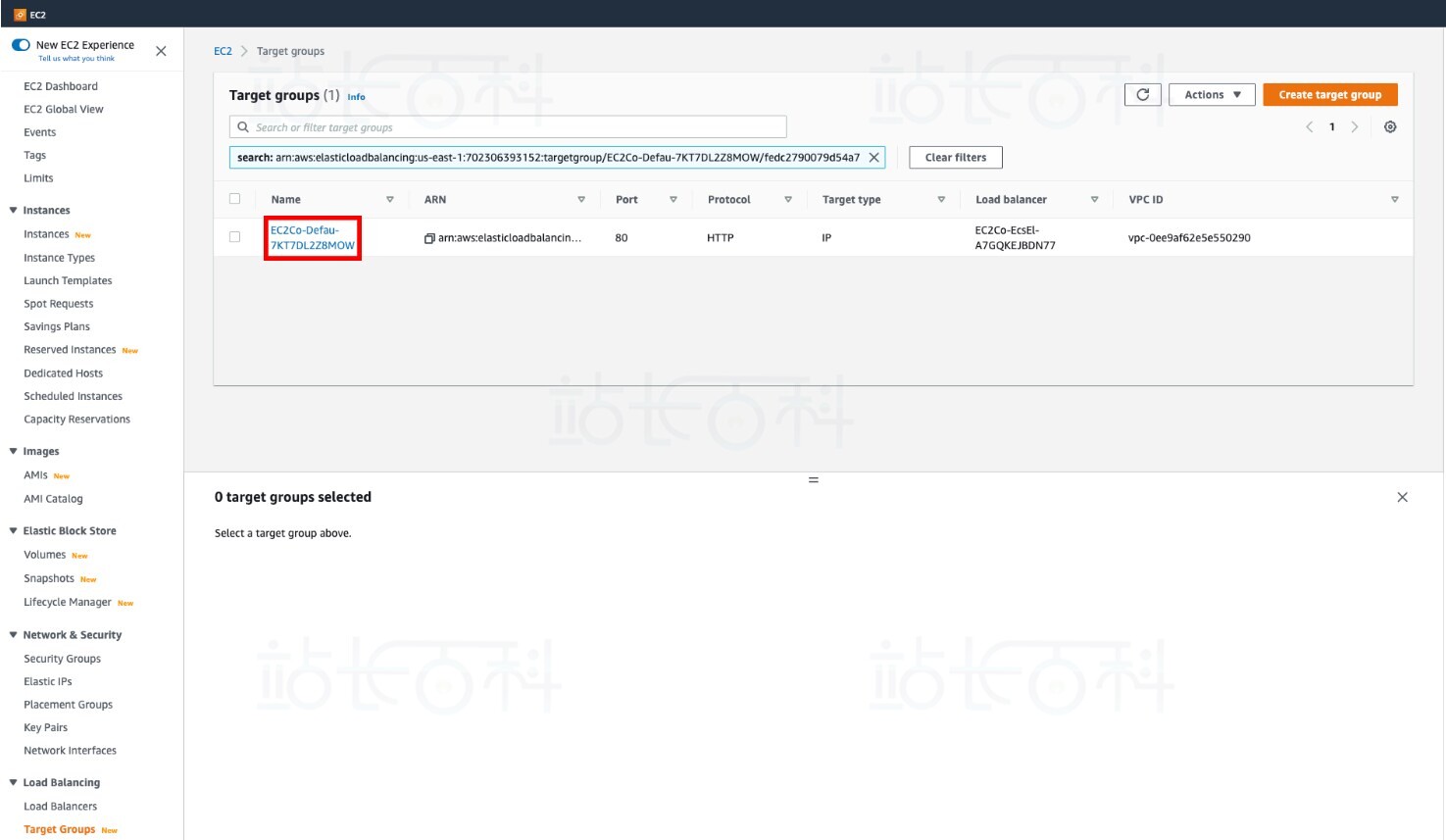Open Network Interfaces page
Viewport: 1446px width, 840px height.
pos(70,751)
